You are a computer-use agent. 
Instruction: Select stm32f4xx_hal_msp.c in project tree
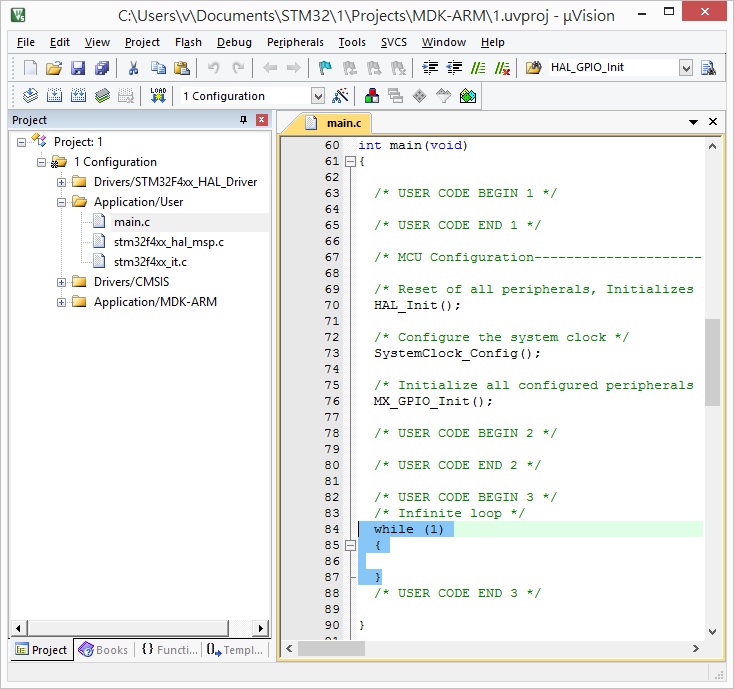coord(169,242)
